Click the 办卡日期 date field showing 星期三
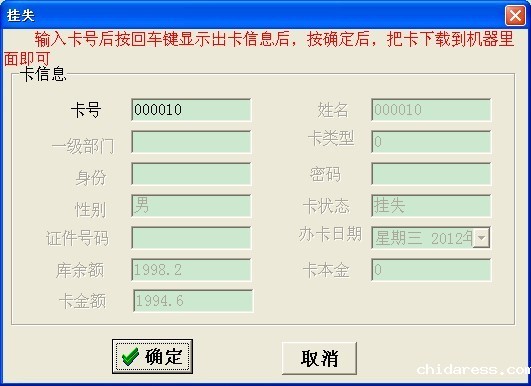This screenshot has width=531, height=386. [431, 238]
